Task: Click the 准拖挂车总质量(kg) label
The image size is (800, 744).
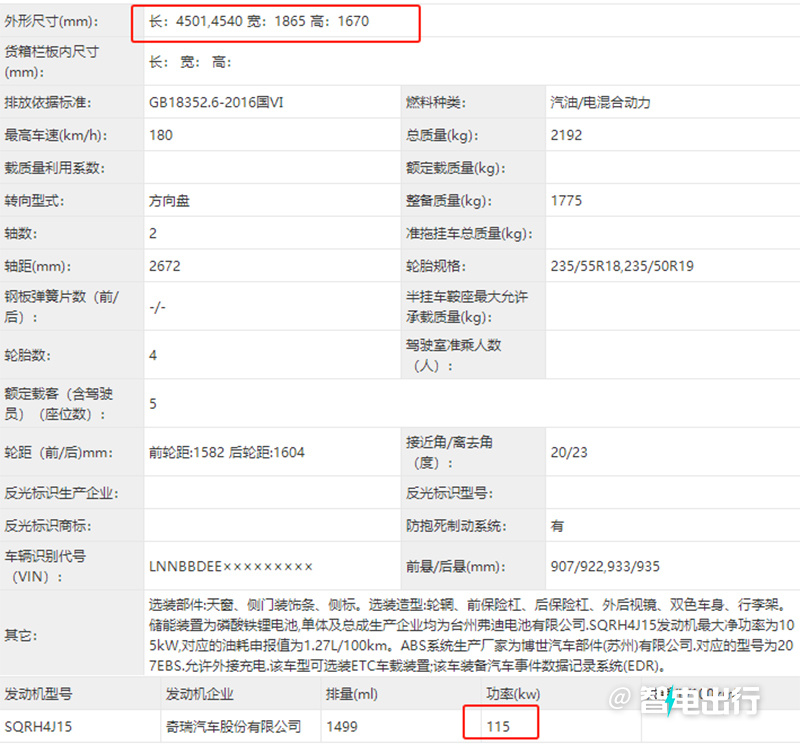Action: tap(469, 233)
